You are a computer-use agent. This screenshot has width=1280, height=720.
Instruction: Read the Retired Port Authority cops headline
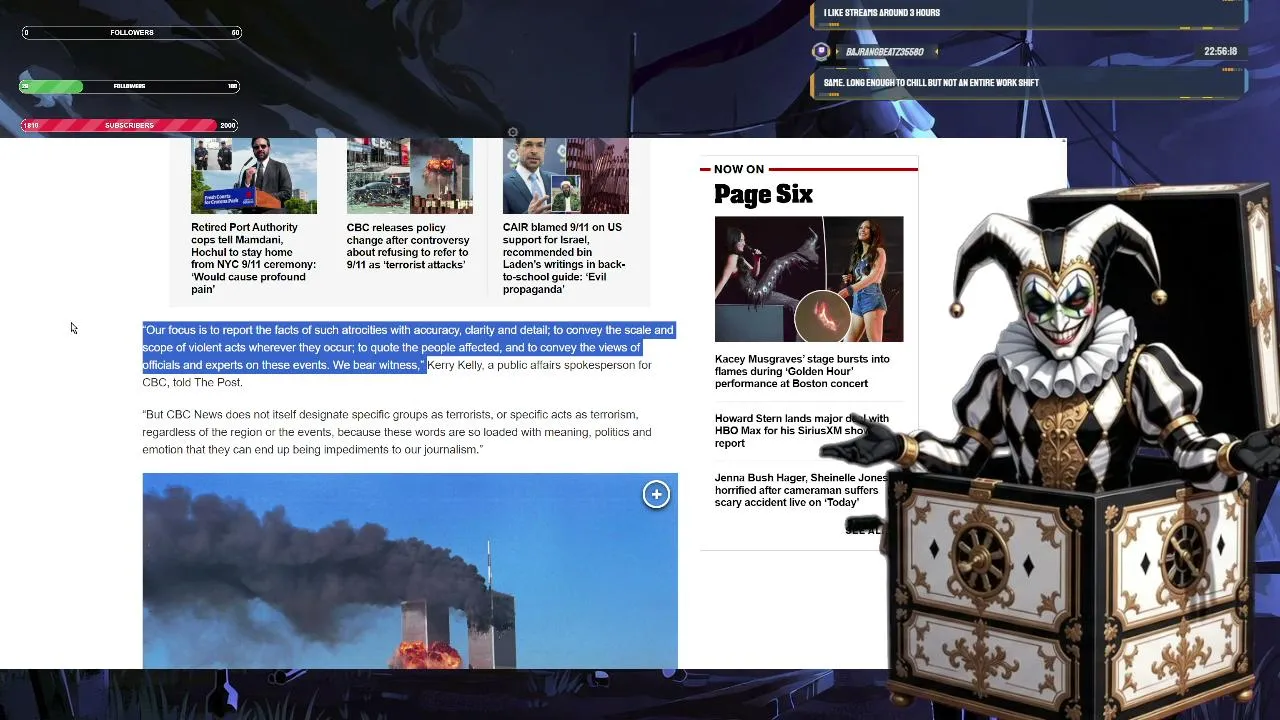click(254, 258)
